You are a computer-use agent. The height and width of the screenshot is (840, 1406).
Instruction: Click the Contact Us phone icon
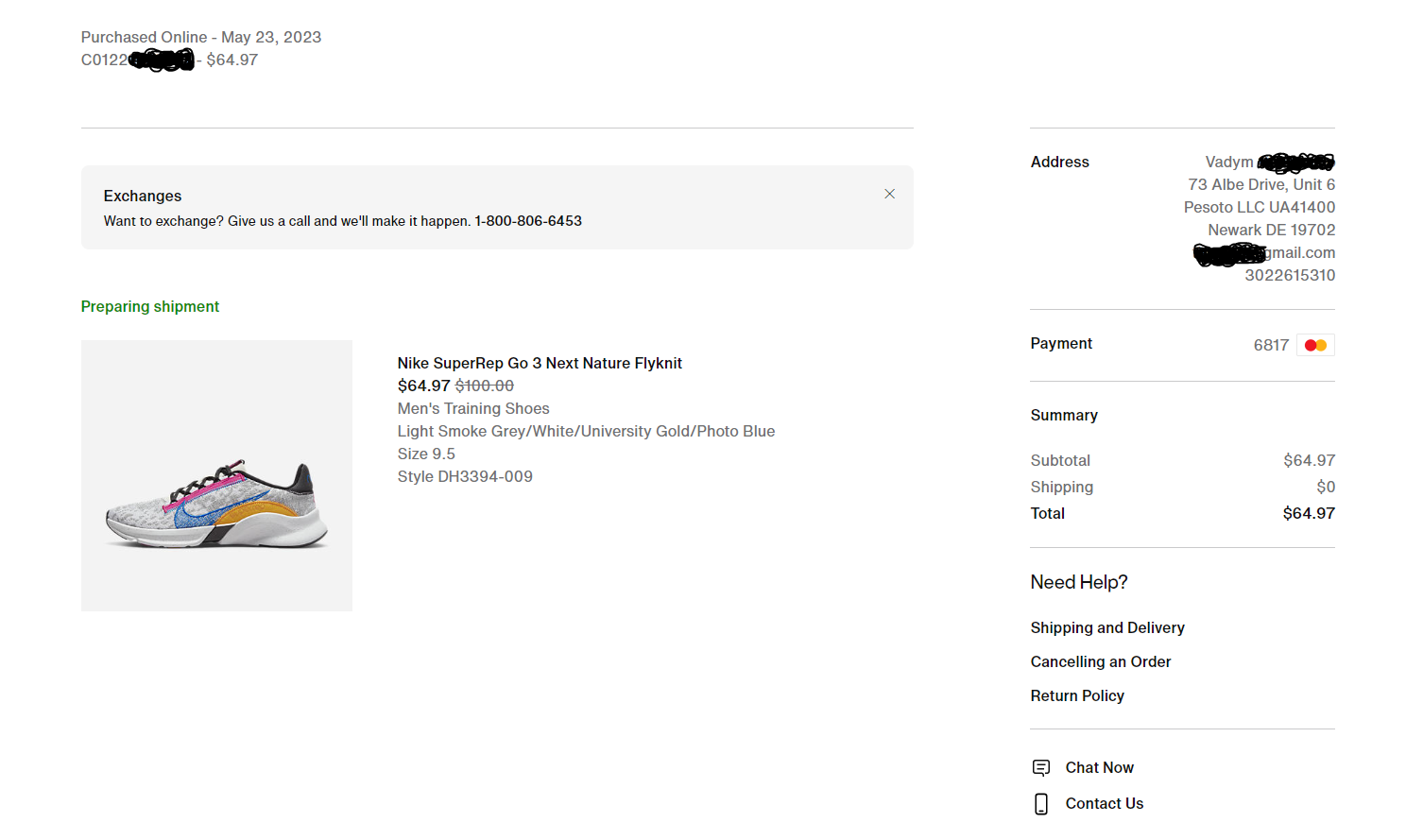pos(1041,804)
